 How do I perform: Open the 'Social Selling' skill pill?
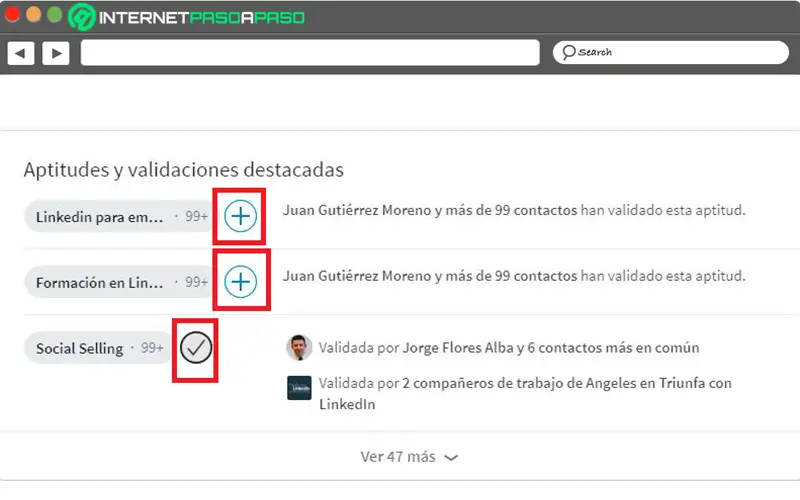[99, 348]
